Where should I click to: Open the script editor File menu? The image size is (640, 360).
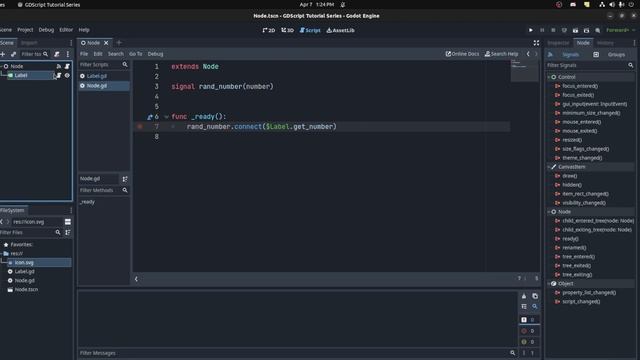84,54
